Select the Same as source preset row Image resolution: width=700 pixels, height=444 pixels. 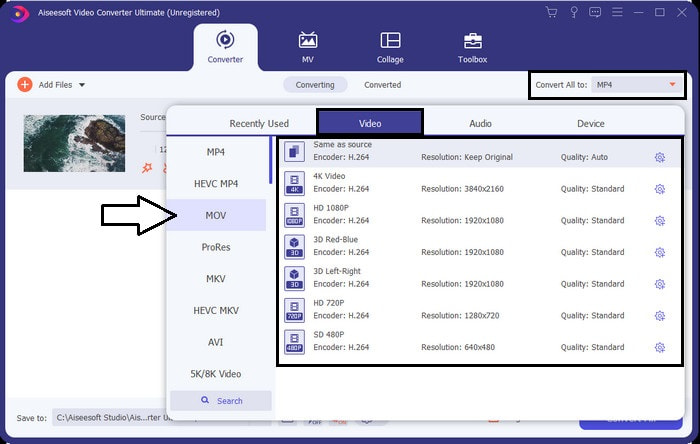[480, 153]
